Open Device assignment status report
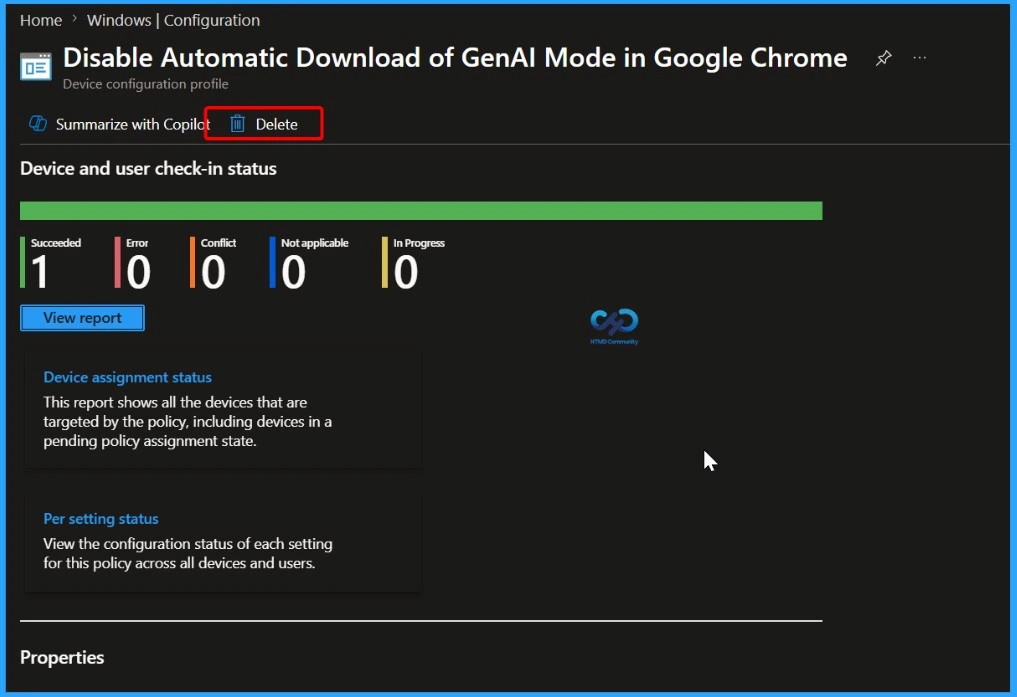Image resolution: width=1017 pixels, height=697 pixels. click(x=127, y=377)
